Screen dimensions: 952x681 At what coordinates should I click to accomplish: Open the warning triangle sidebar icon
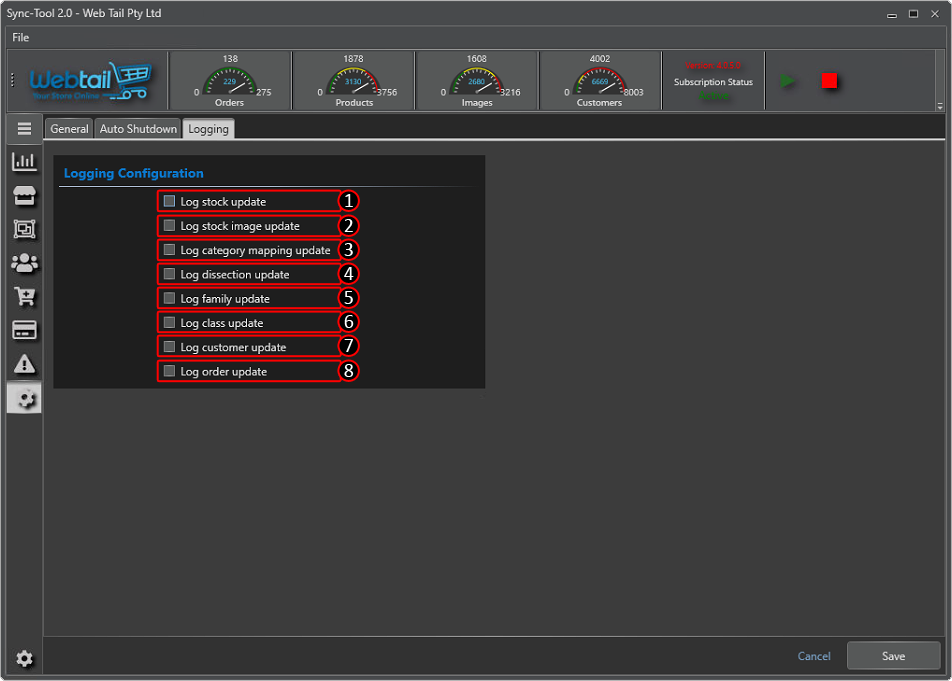24,364
